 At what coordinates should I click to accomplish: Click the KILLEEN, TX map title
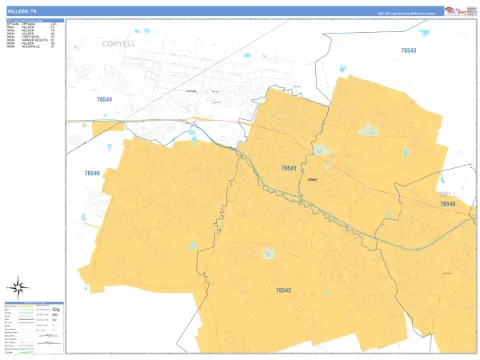[22, 11]
